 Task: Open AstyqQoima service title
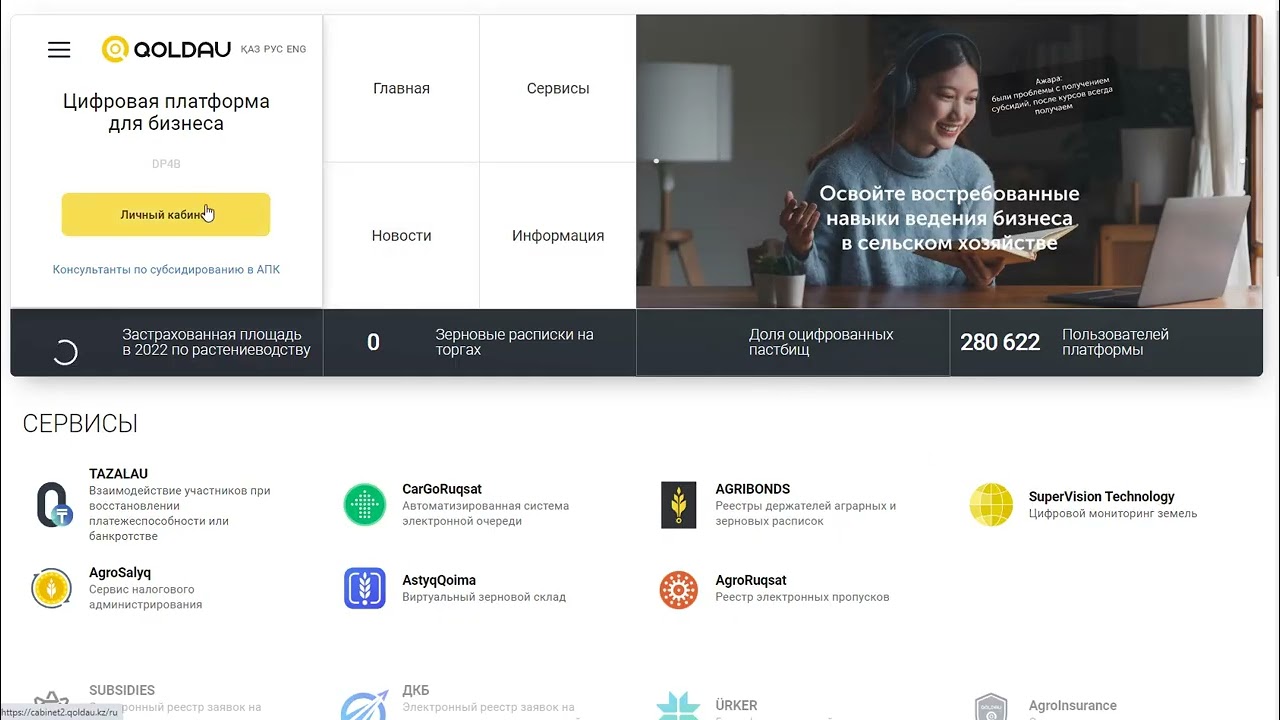click(439, 580)
